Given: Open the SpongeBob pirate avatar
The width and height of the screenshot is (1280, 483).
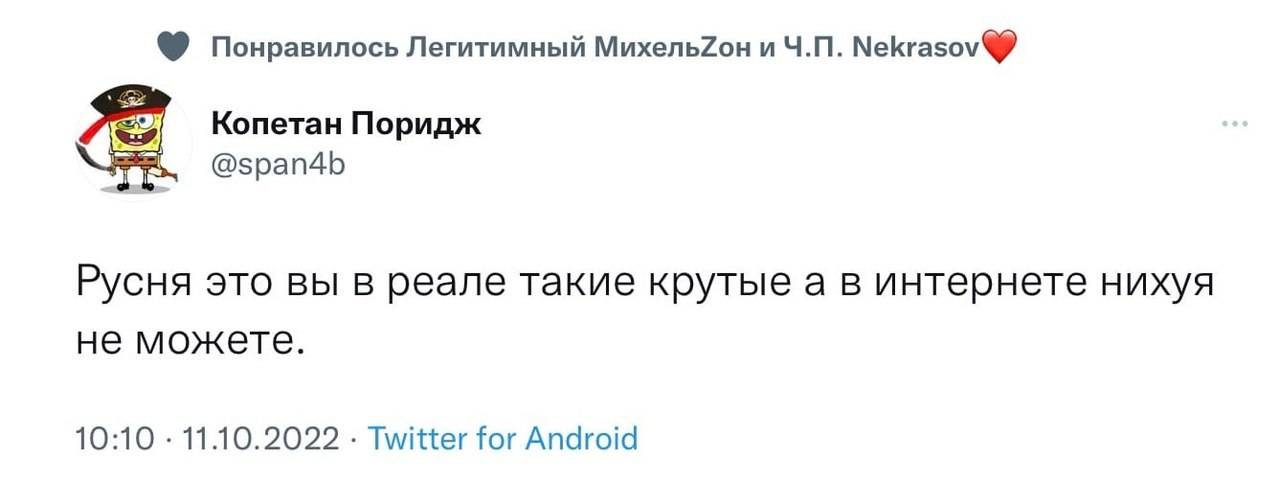Looking at the screenshot, I should pos(134,139).
